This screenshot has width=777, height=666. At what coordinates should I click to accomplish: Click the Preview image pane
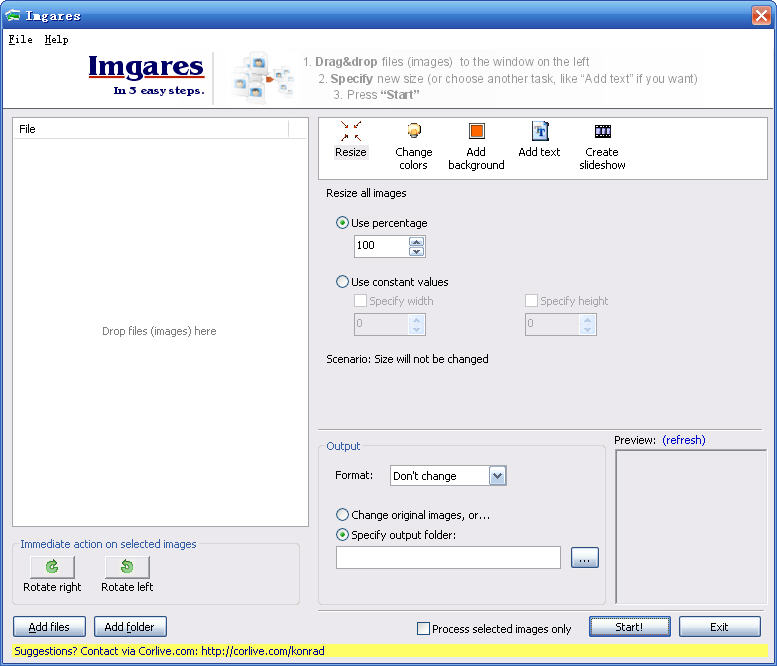coord(691,526)
